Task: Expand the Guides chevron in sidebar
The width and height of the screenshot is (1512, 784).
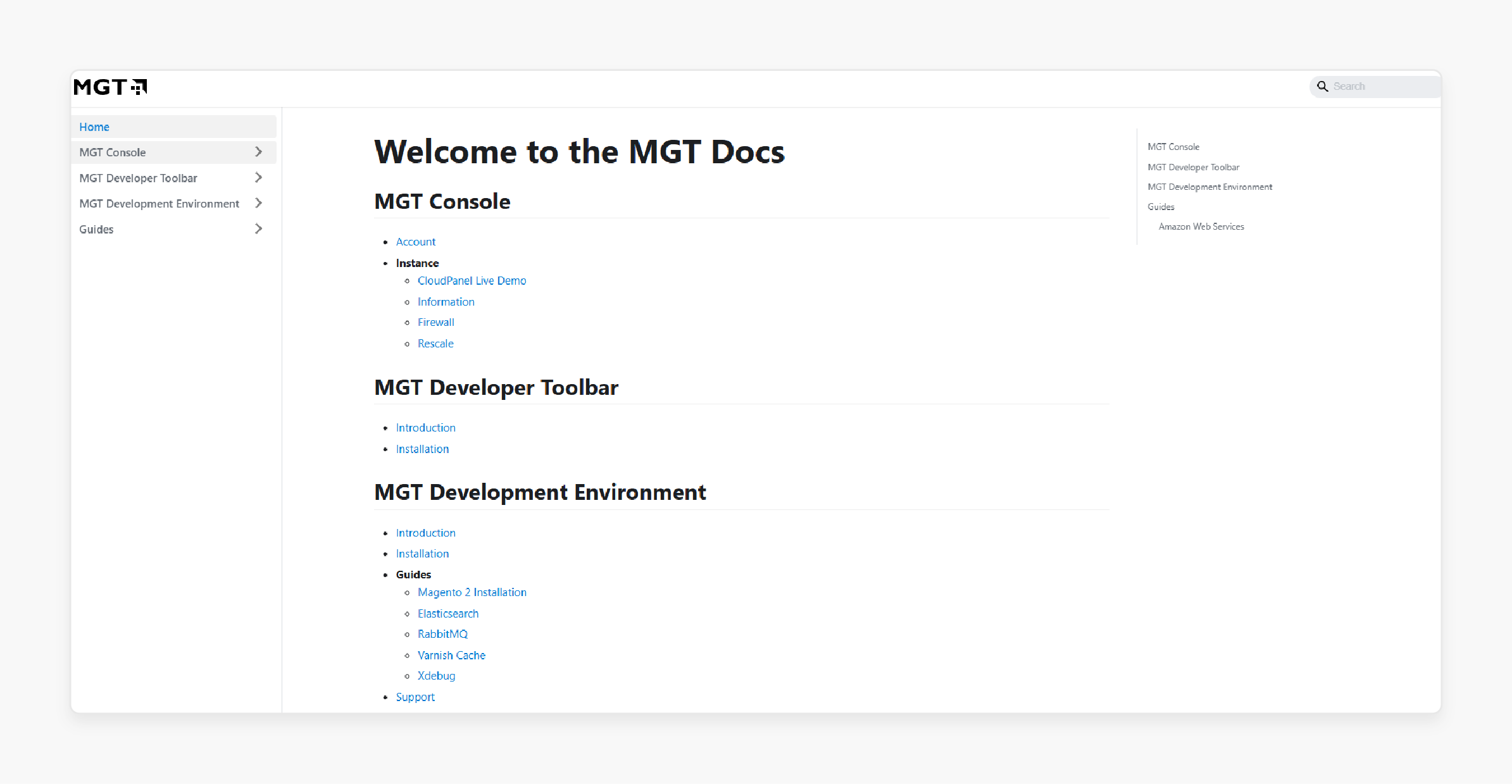Action: (258, 228)
